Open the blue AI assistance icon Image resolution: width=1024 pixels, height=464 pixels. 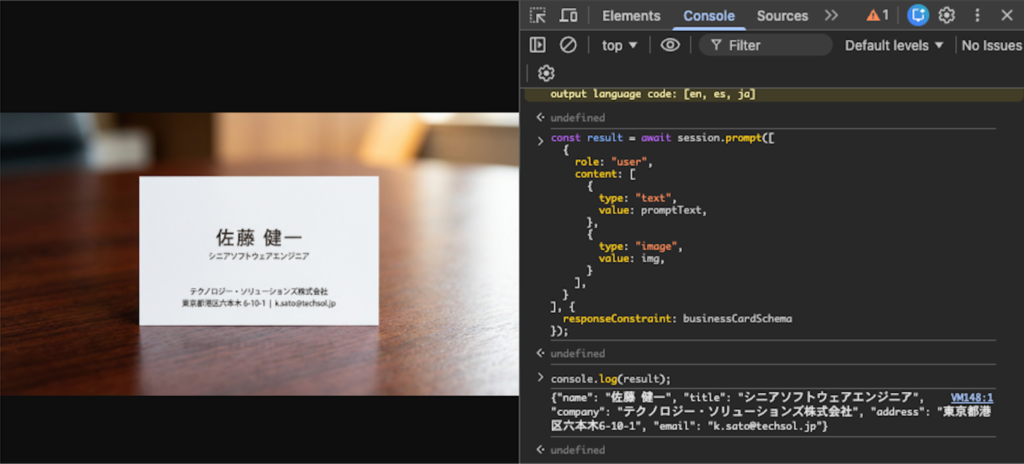click(917, 15)
